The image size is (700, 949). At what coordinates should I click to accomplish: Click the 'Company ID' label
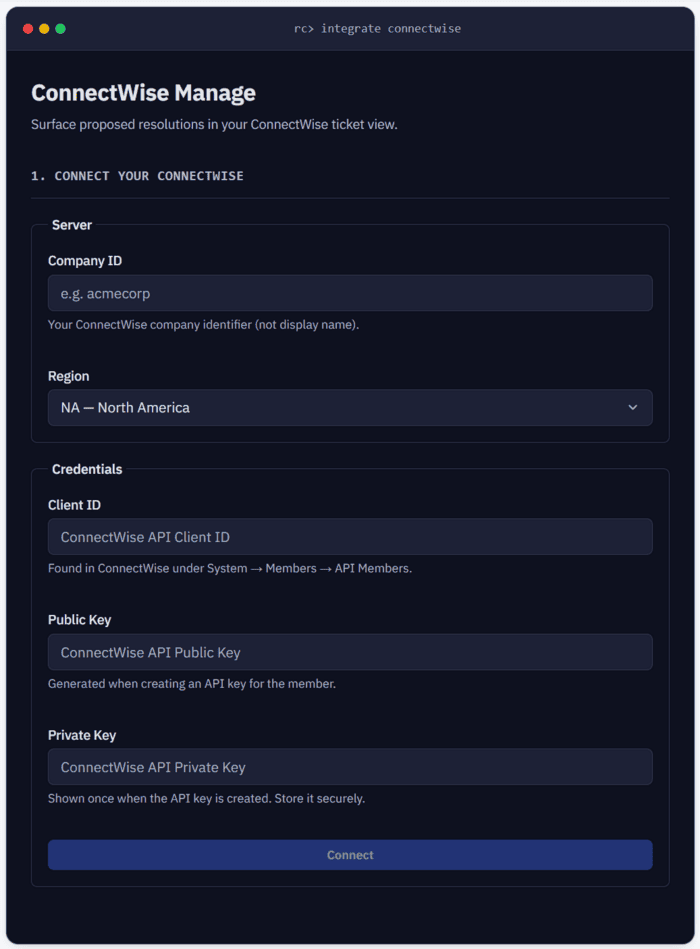[85, 261]
